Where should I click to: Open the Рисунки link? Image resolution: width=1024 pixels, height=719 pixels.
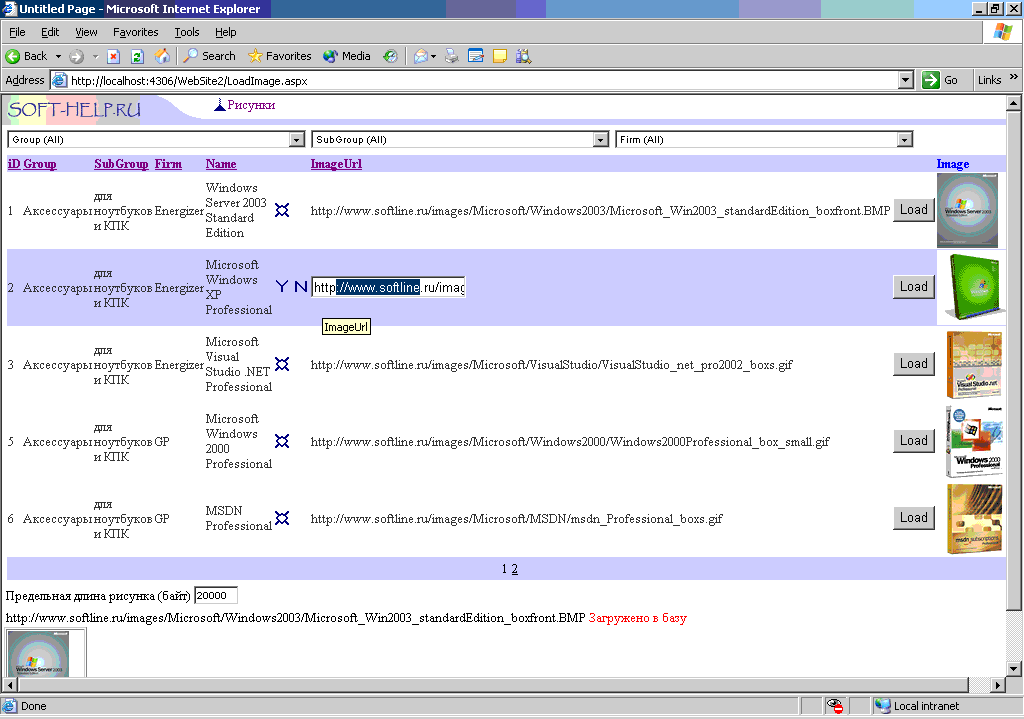click(251, 105)
